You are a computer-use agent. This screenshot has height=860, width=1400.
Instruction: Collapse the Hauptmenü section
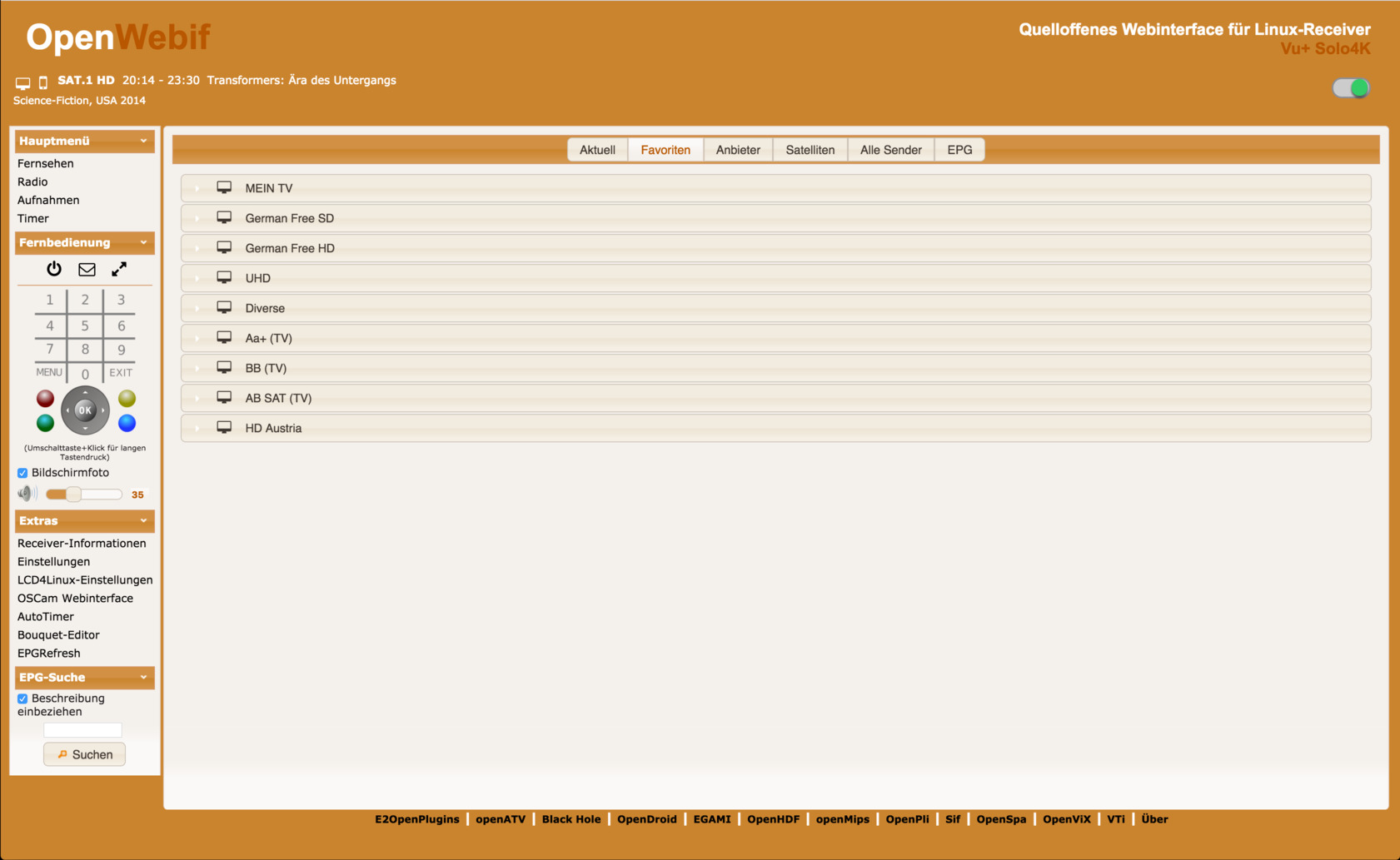pyautogui.click(x=143, y=142)
